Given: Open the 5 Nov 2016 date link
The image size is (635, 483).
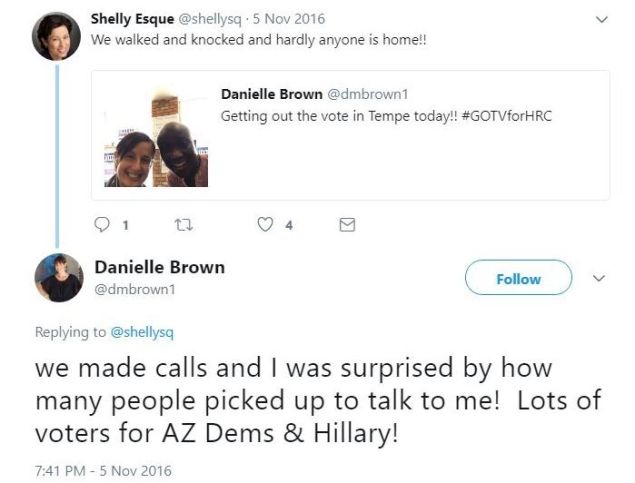Looking at the screenshot, I should click(289, 19).
